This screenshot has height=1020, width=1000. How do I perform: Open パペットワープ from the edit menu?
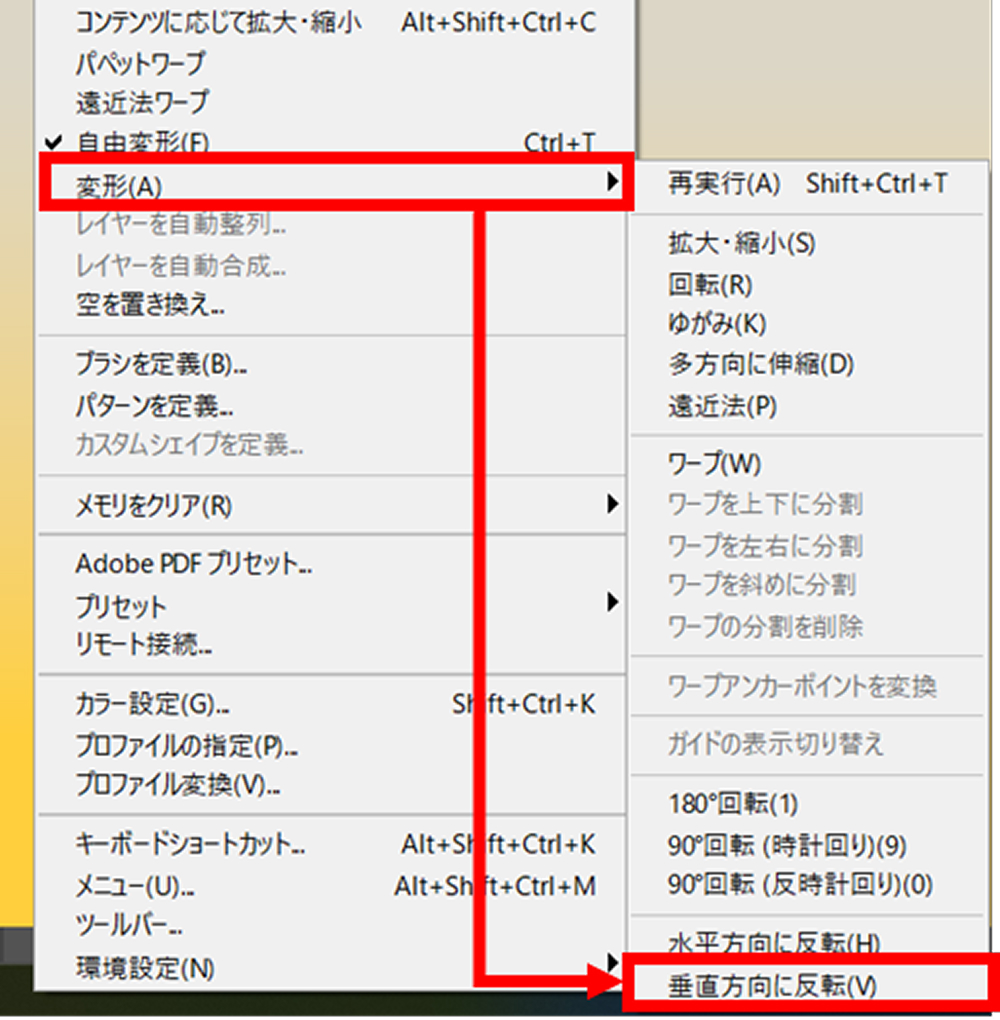click(x=140, y=63)
